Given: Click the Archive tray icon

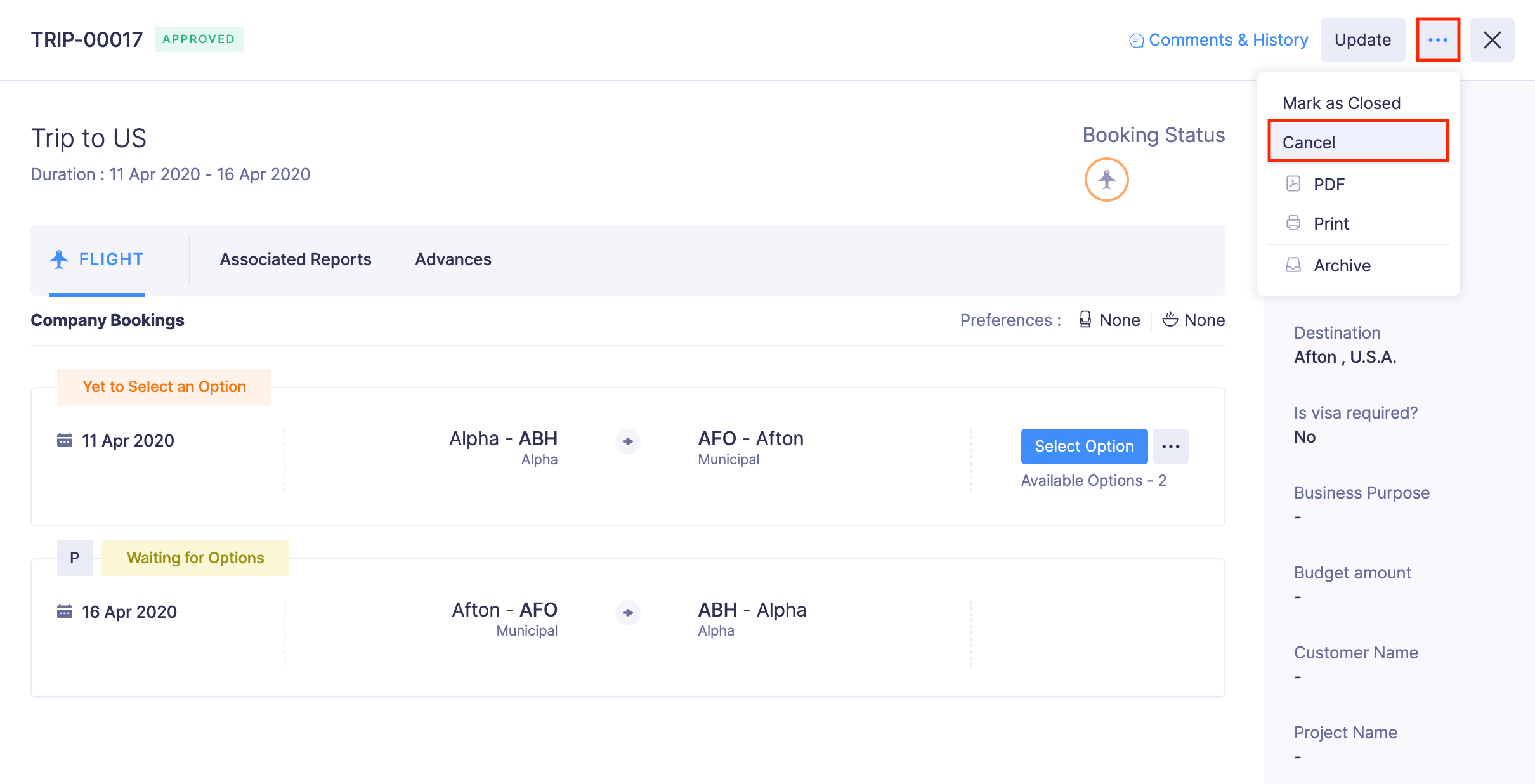Looking at the screenshot, I should tap(1293, 265).
